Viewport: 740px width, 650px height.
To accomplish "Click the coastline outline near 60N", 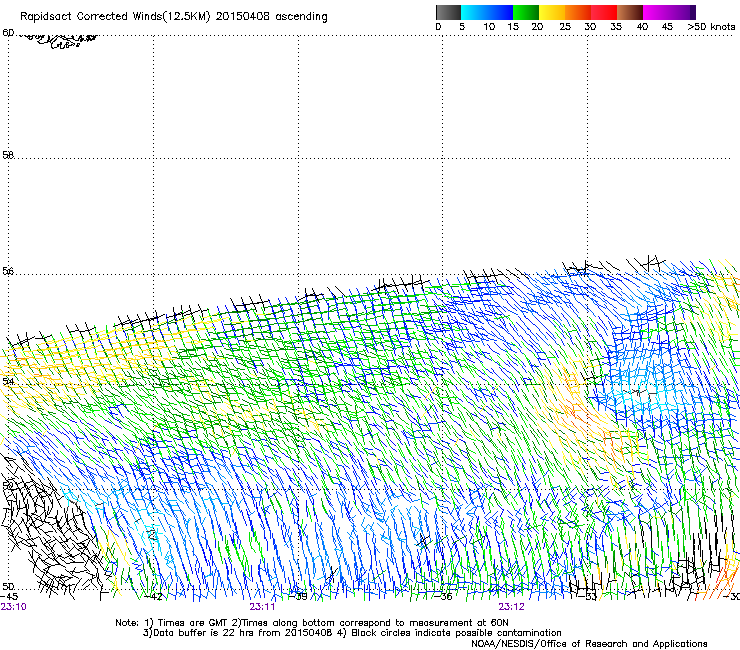I will tap(57, 41).
